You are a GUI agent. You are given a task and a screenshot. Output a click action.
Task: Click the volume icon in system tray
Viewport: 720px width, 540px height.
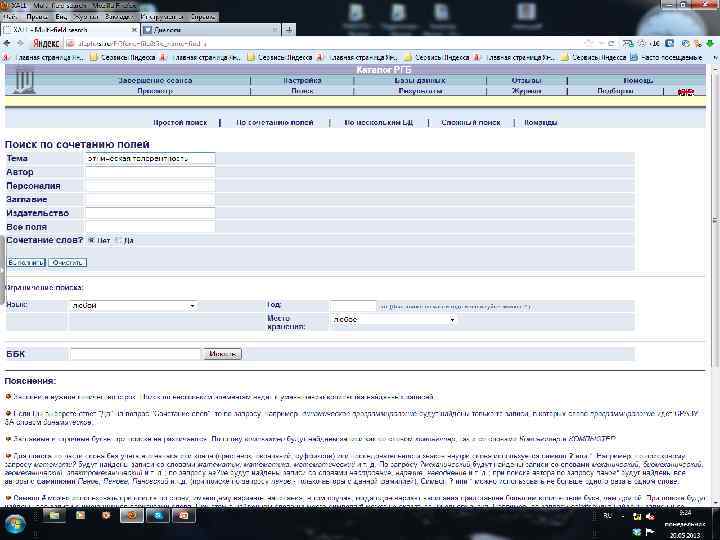point(650,517)
